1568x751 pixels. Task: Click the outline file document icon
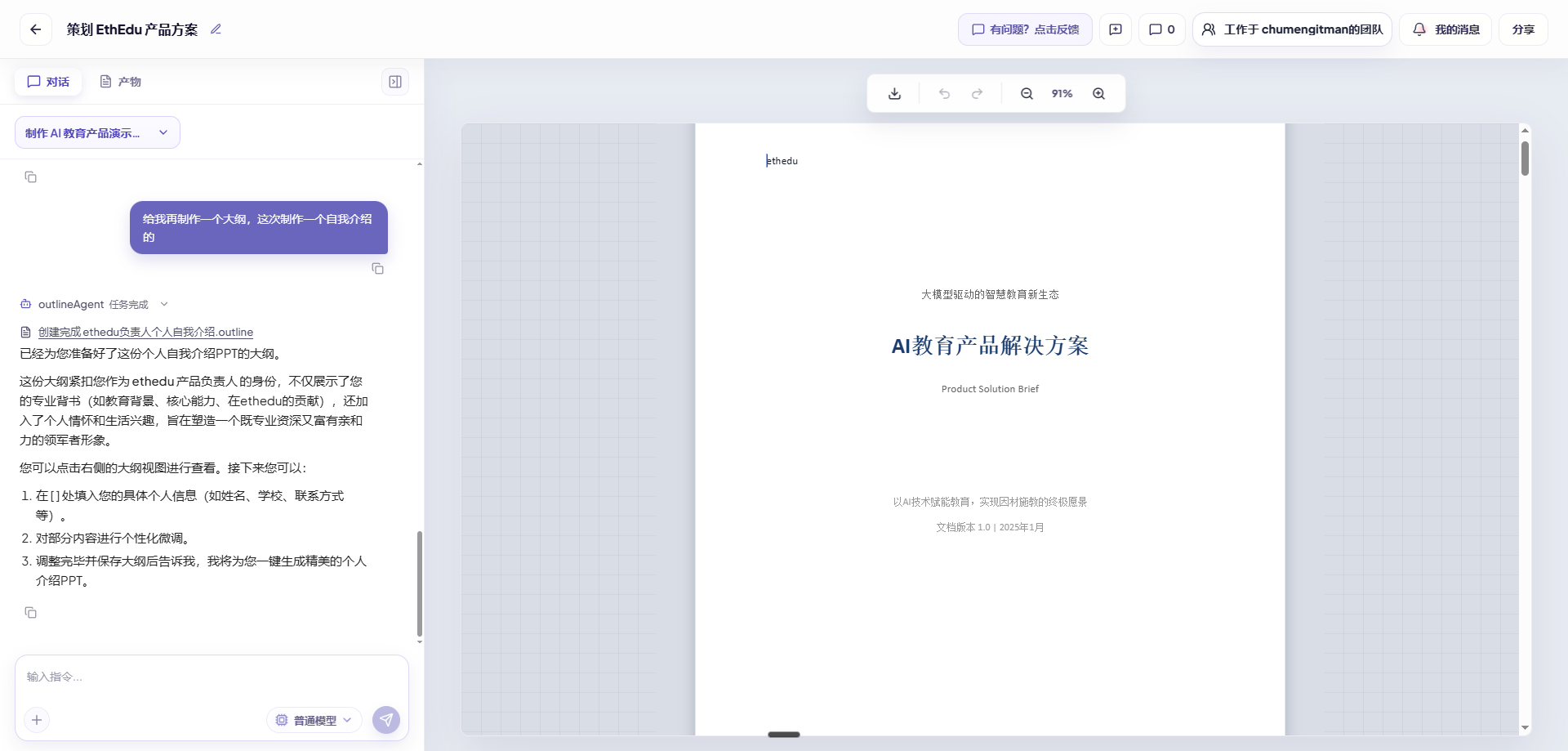[x=26, y=332]
